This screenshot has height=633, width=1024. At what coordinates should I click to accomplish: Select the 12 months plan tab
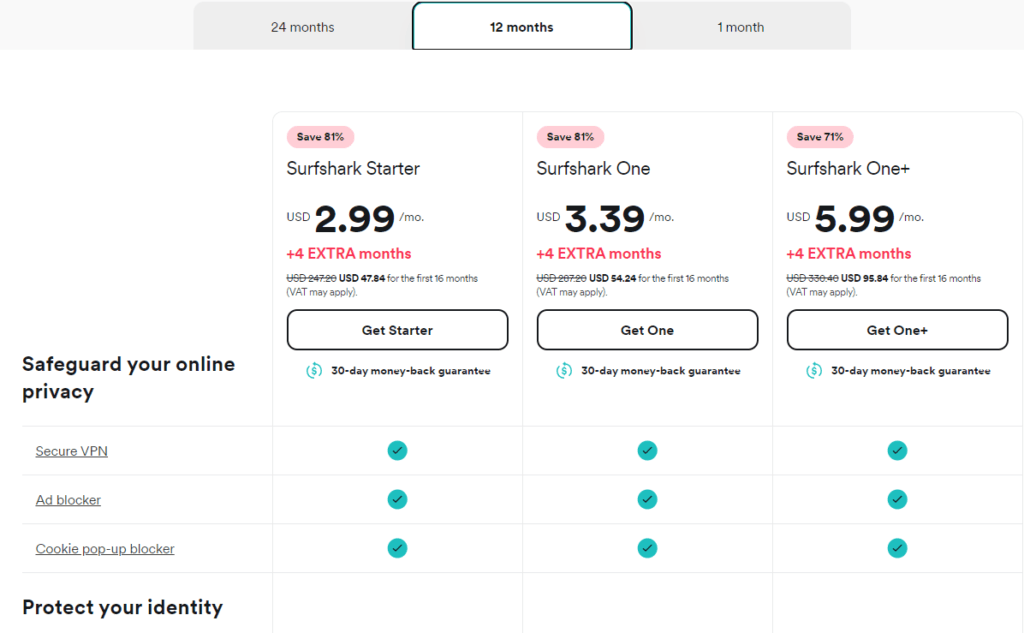tap(522, 27)
